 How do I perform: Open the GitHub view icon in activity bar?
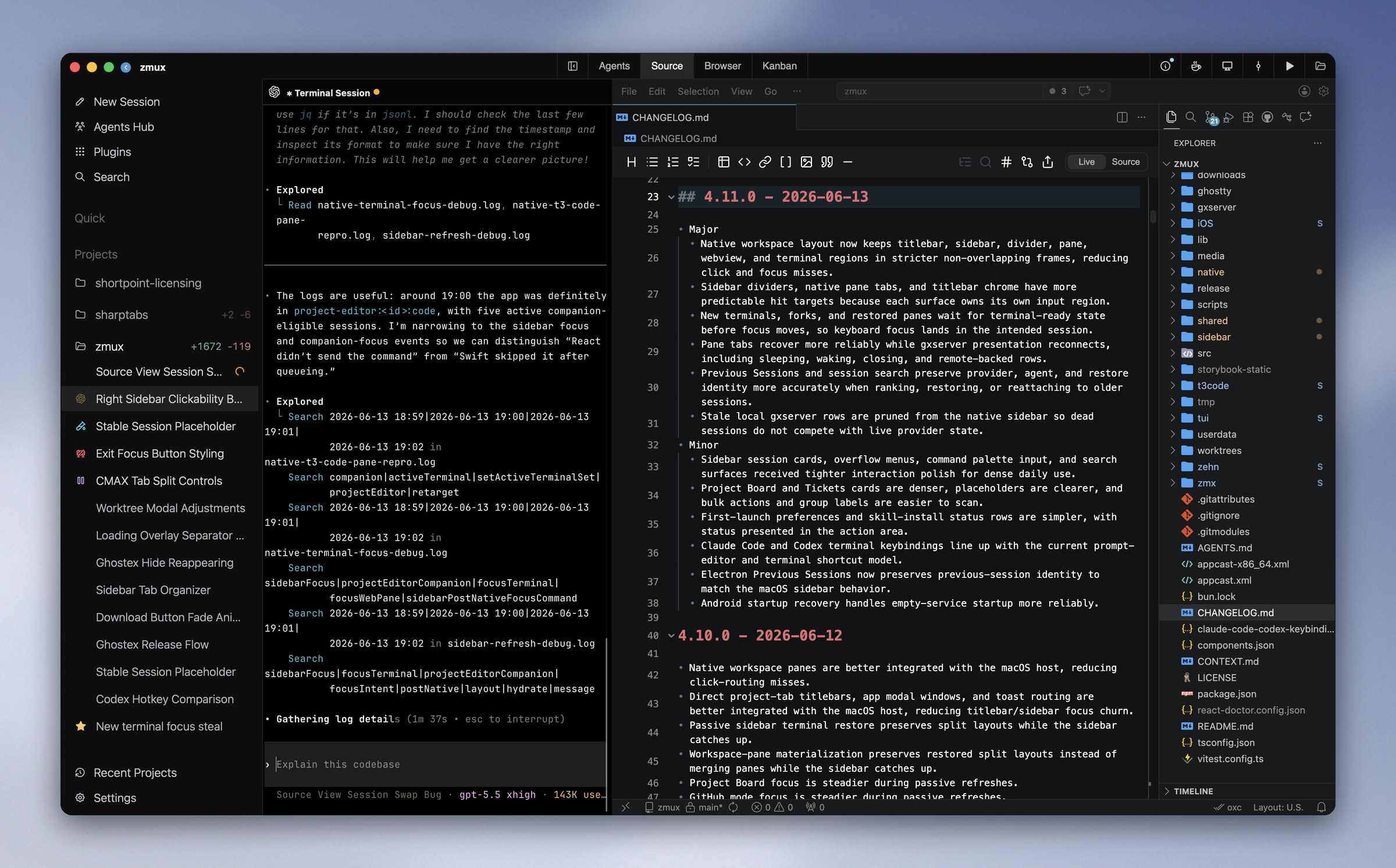click(x=1267, y=117)
